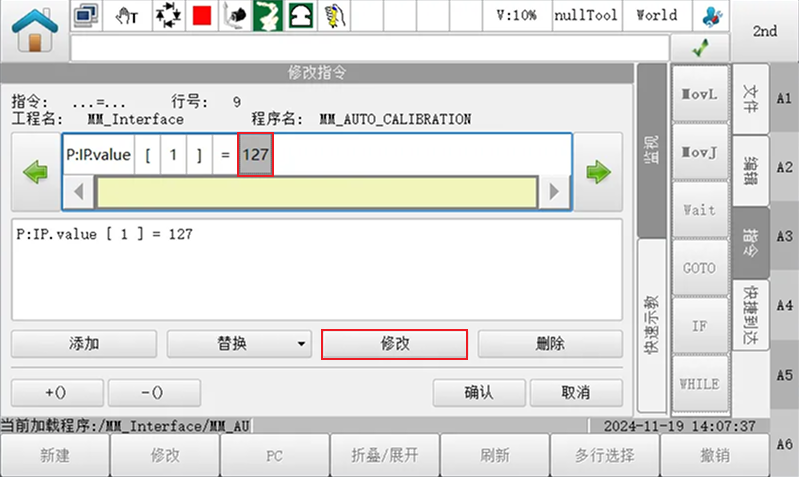Go to the home screen icon
This screenshot has height=477, width=799.
pos(35,31)
